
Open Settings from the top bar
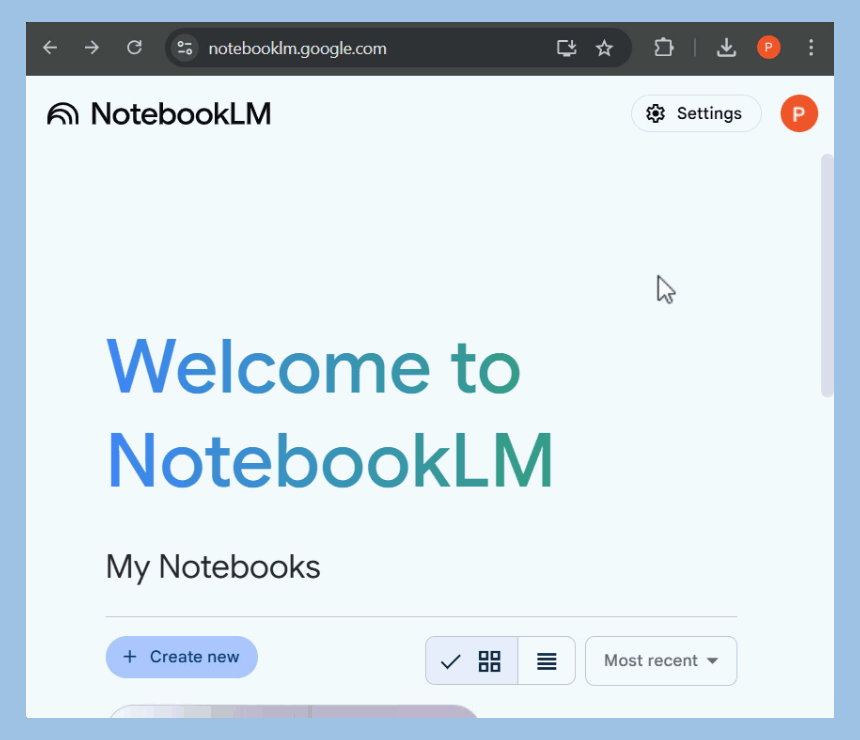click(696, 113)
